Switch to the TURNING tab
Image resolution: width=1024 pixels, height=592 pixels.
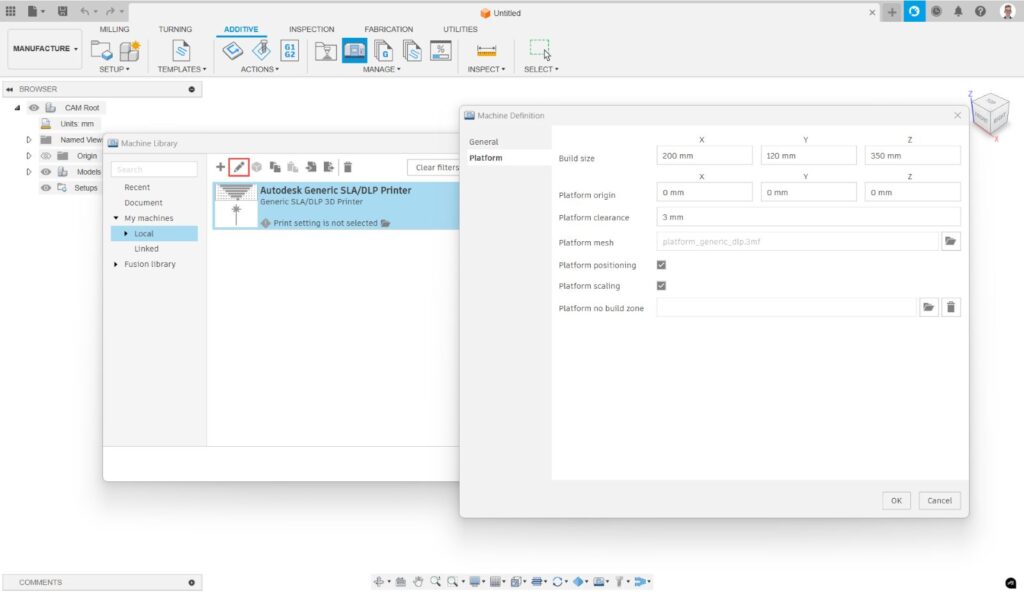pyautogui.click(x=175, y=29)
